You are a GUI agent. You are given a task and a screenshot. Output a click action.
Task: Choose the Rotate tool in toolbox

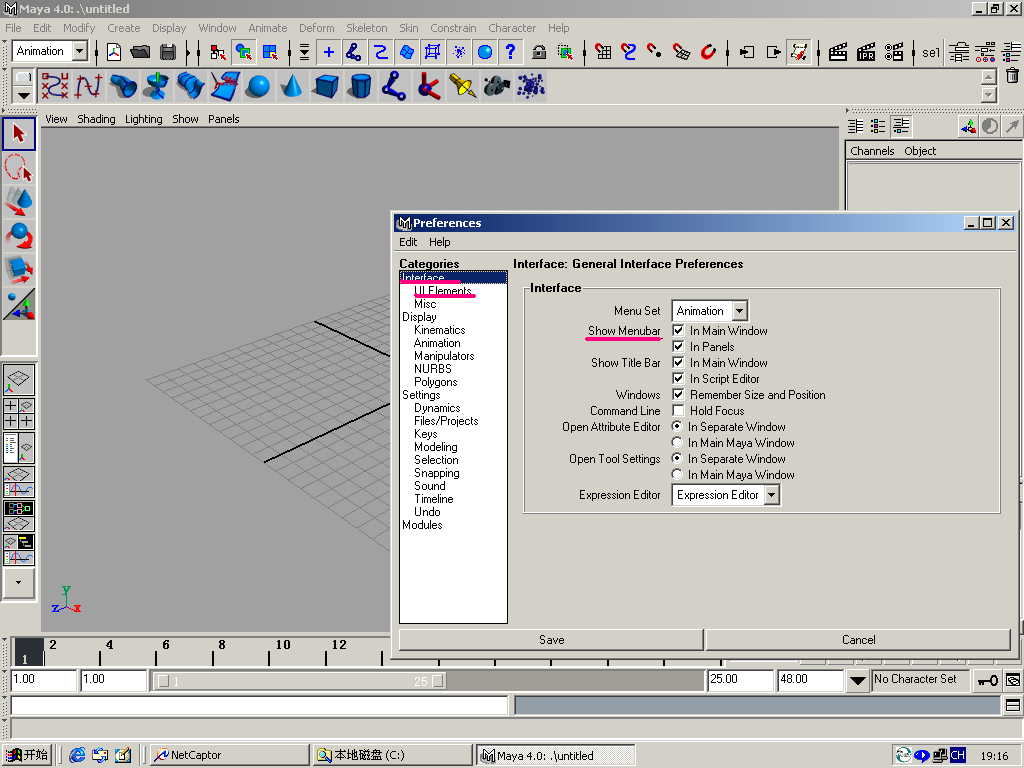click(18, 236)
